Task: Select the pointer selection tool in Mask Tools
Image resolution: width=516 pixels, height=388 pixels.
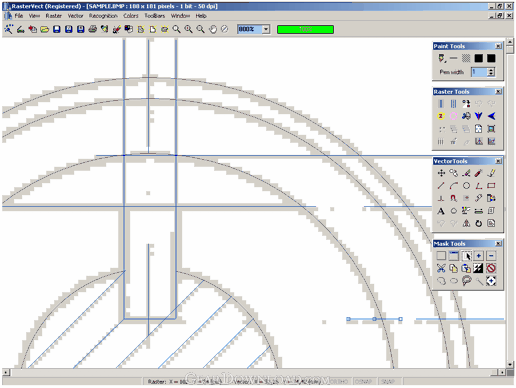Action: [466, 256]
